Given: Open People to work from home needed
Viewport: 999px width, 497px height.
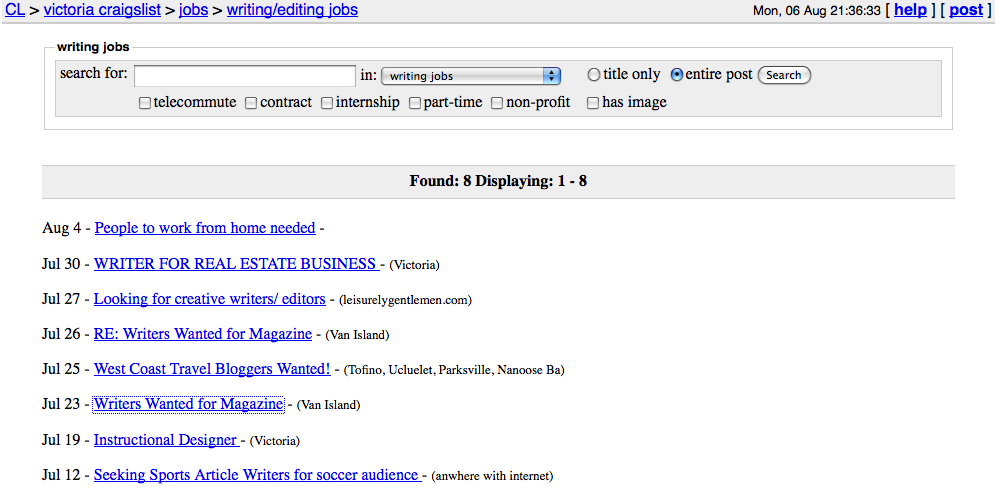Looking at the screenshot, I should 205,228.
